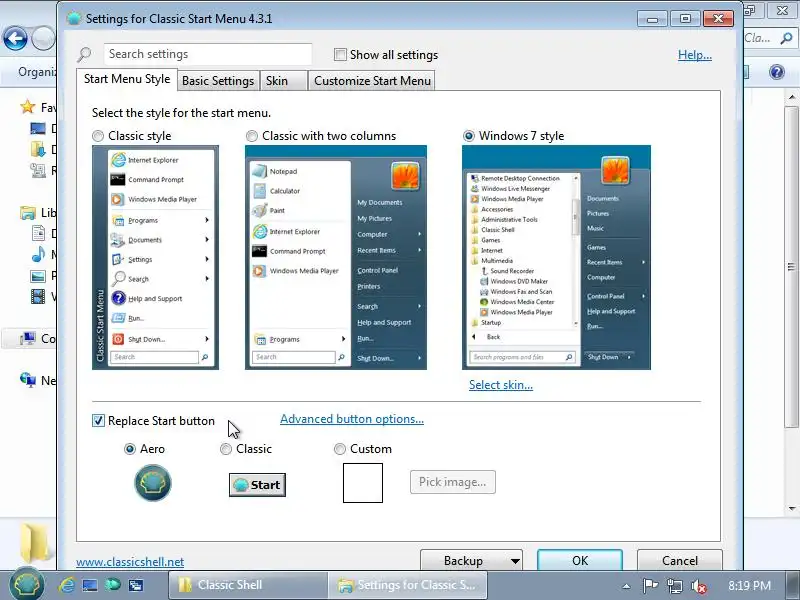
Task: Click the Music library note icon
Action: 38,254
